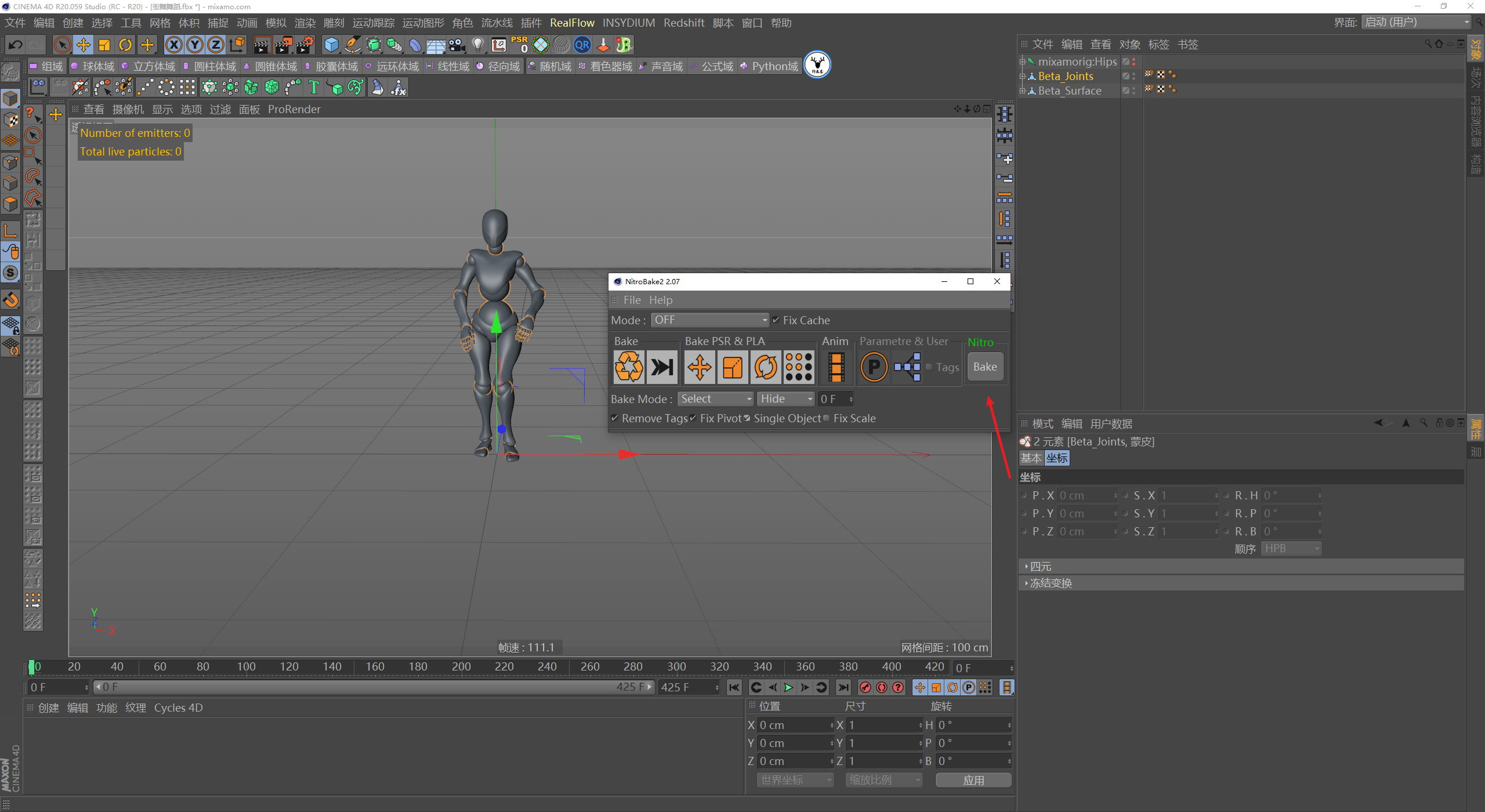Expand the 冻结变换 section

pos(1051,583)
